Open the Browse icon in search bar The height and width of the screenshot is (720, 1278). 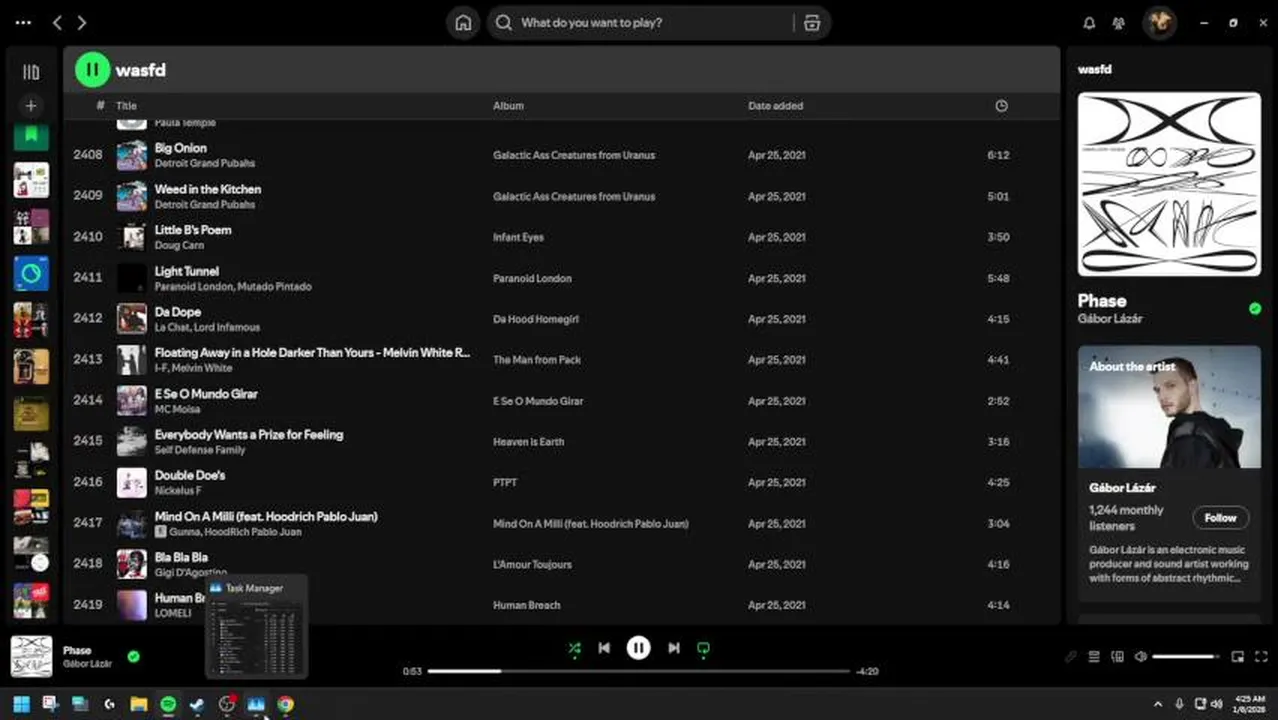click(x=812, y=23)
